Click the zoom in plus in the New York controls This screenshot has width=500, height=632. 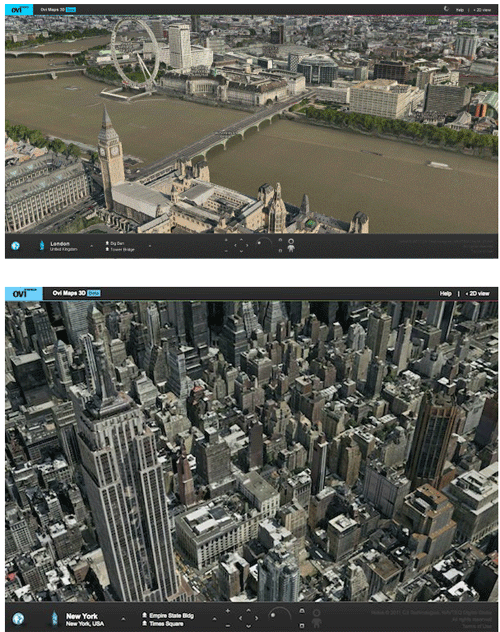(x=228, y=611)
